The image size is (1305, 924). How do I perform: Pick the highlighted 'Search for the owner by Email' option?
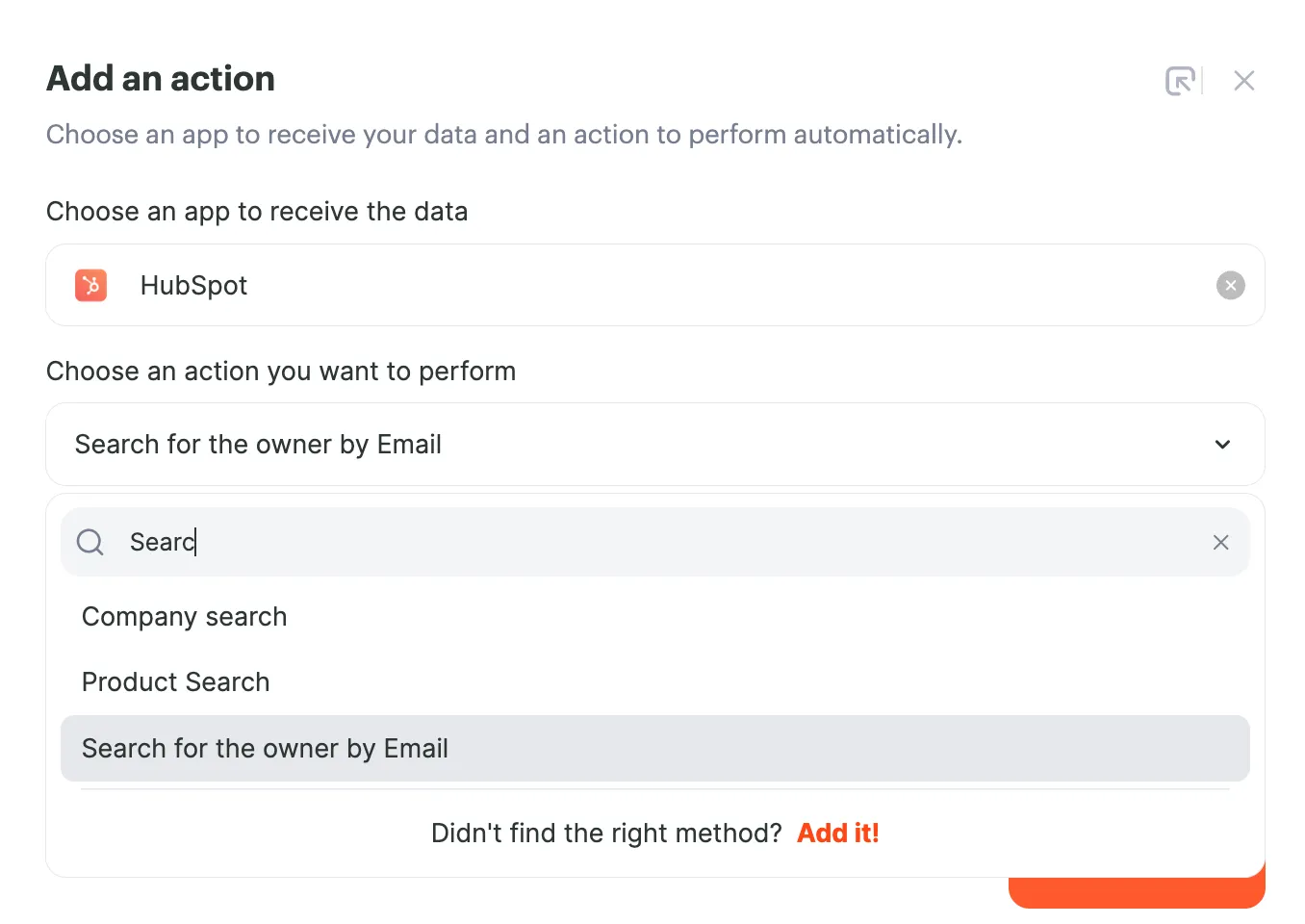click(x=655, y=748)
